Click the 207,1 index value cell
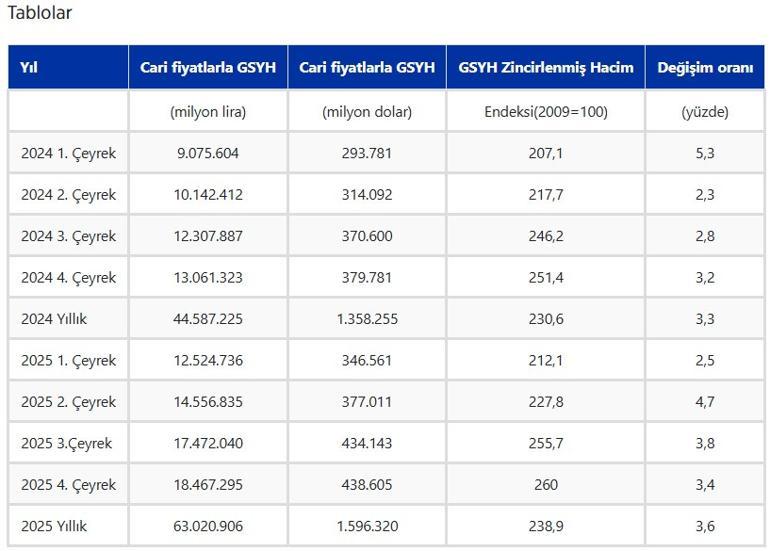 pos(546,154)
